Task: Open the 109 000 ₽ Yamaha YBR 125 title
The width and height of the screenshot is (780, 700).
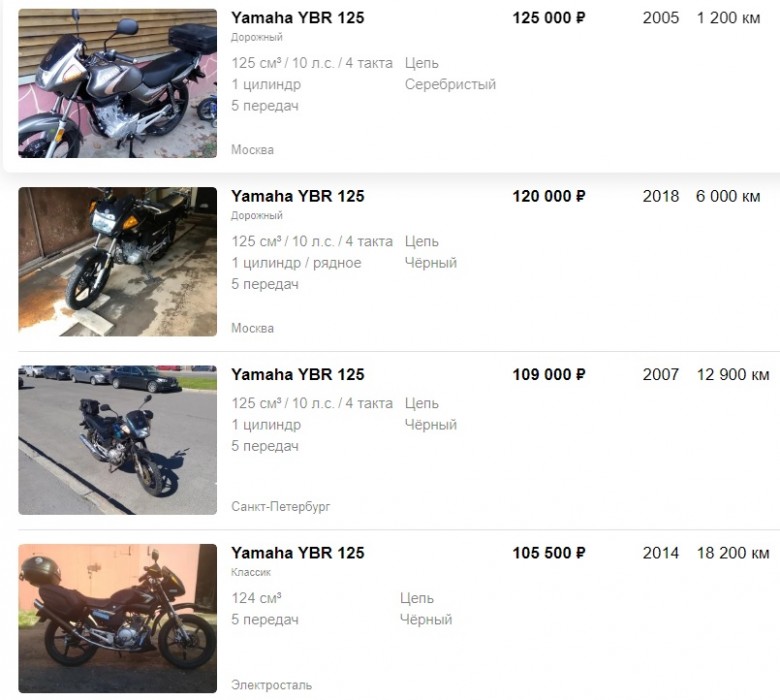Action: coord(297,375)
